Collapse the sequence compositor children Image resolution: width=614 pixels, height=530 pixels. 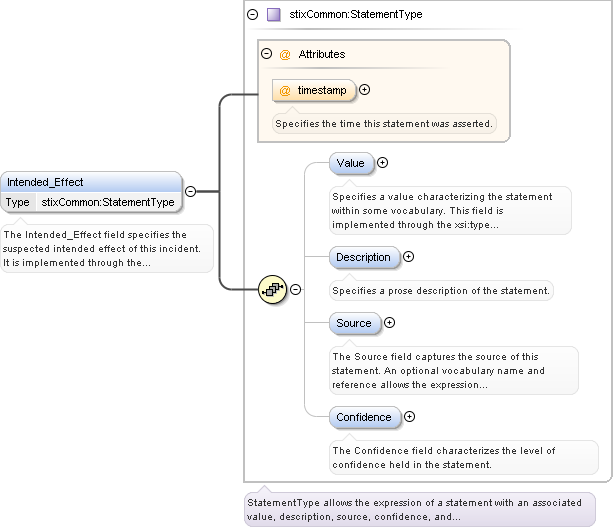point(296,290)
